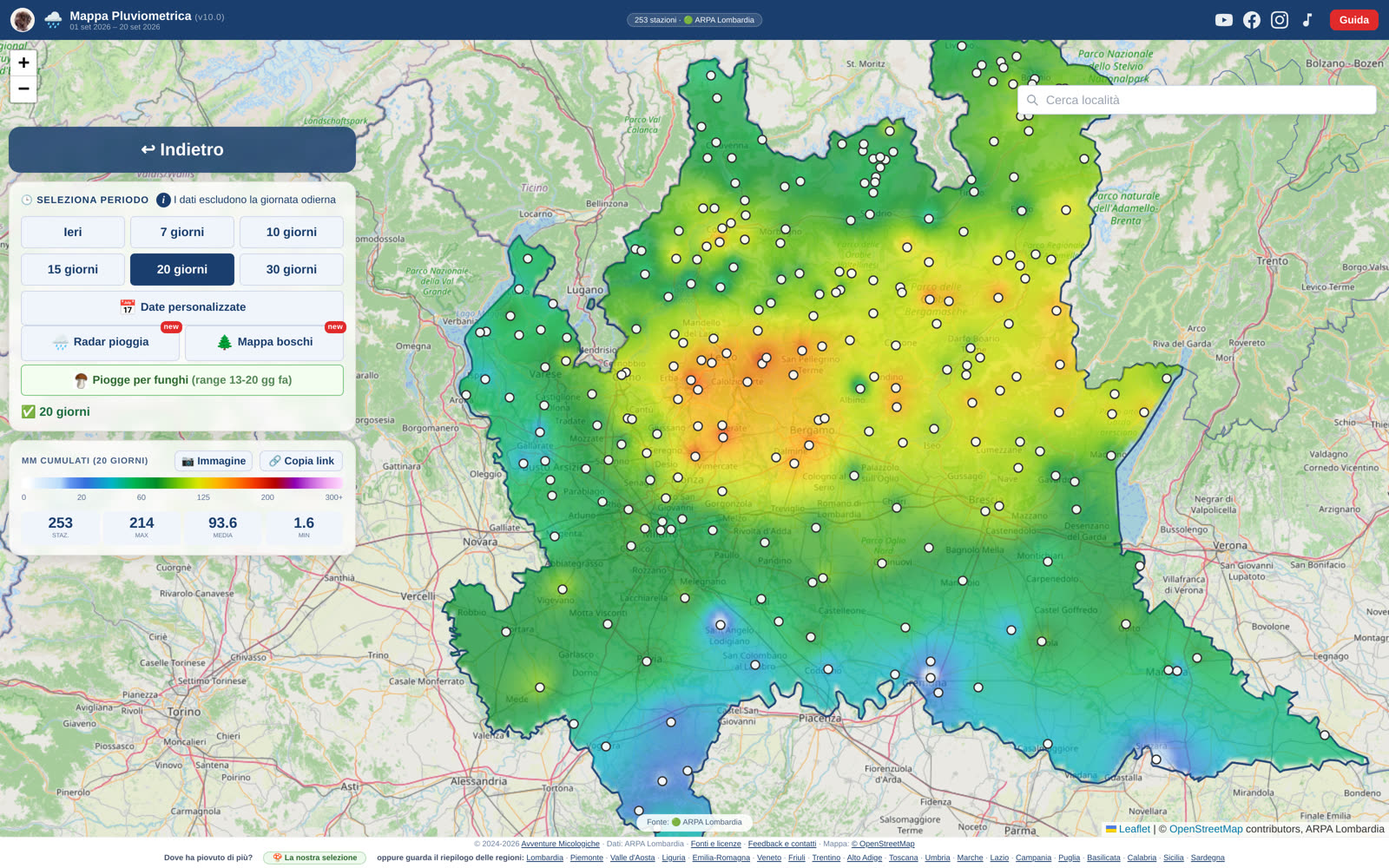The width and height of the screenshot is (1389, 868).
Task: Open the Radar pioggia view
Action: [101, 342]
